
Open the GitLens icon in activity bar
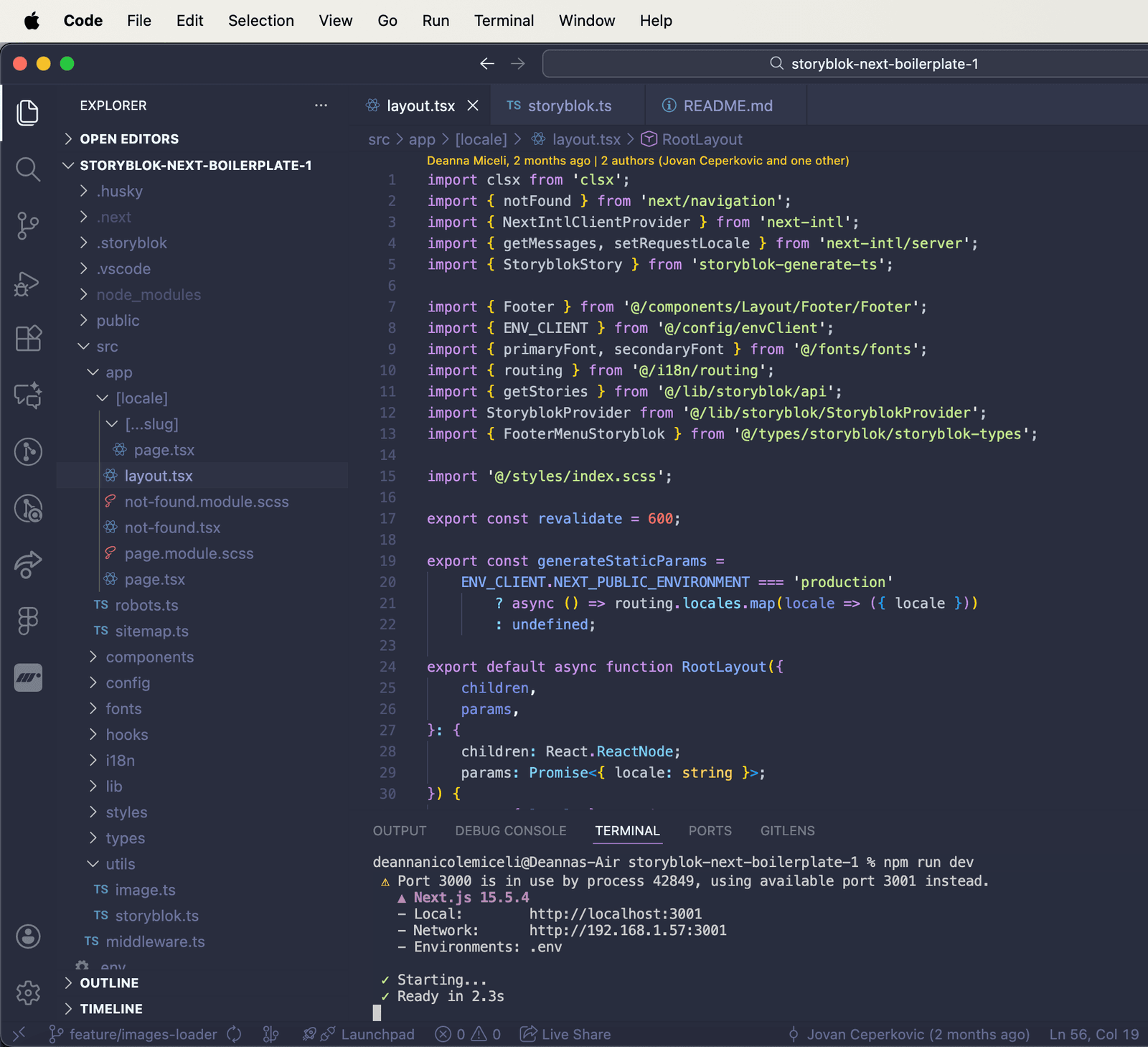tap(28, 451)
